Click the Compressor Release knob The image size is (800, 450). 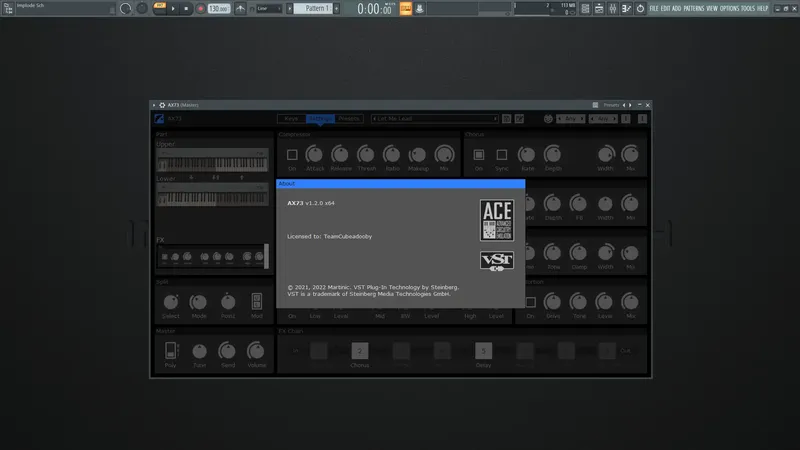(x=340, y=155)
